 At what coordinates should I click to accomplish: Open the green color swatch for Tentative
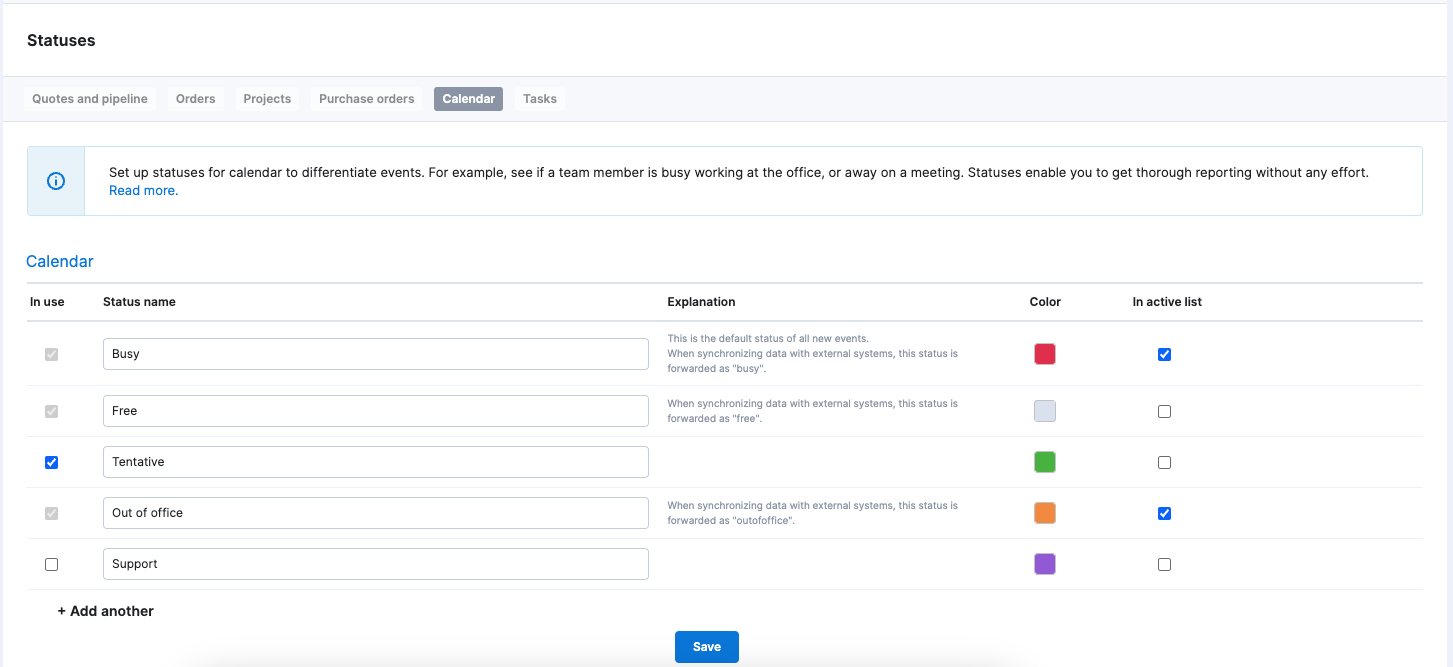pos(1045,462)
